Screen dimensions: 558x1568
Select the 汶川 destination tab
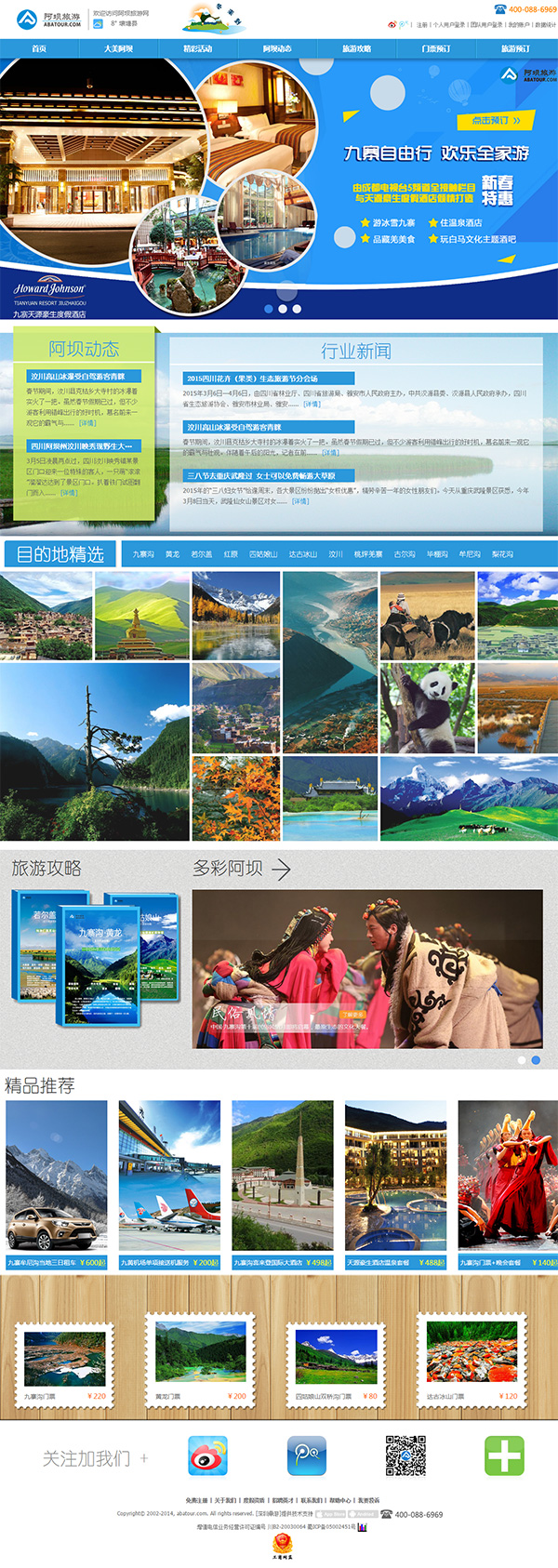pyautogui.click(x=336, y=554)
